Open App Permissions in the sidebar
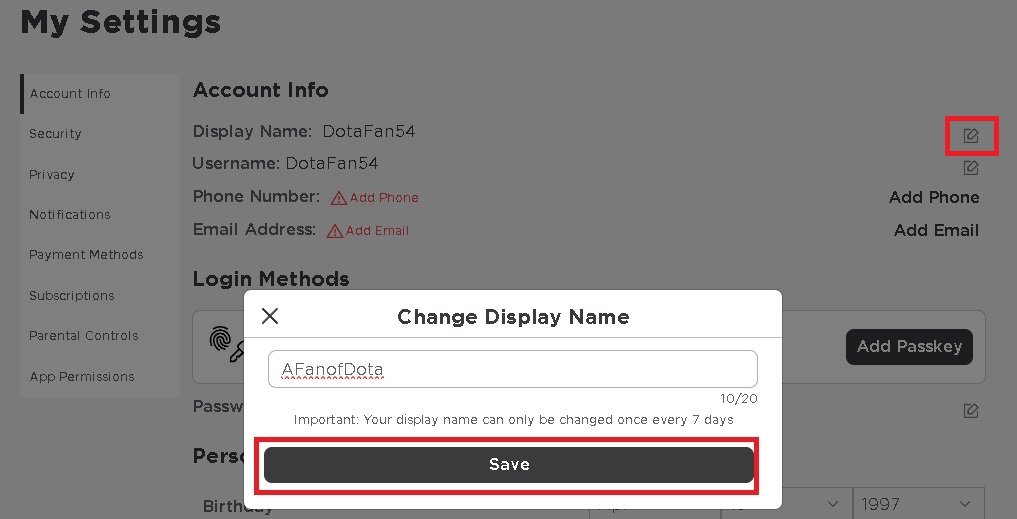The width and height of the screenshot is (1017, 519). tap(81, 376)
